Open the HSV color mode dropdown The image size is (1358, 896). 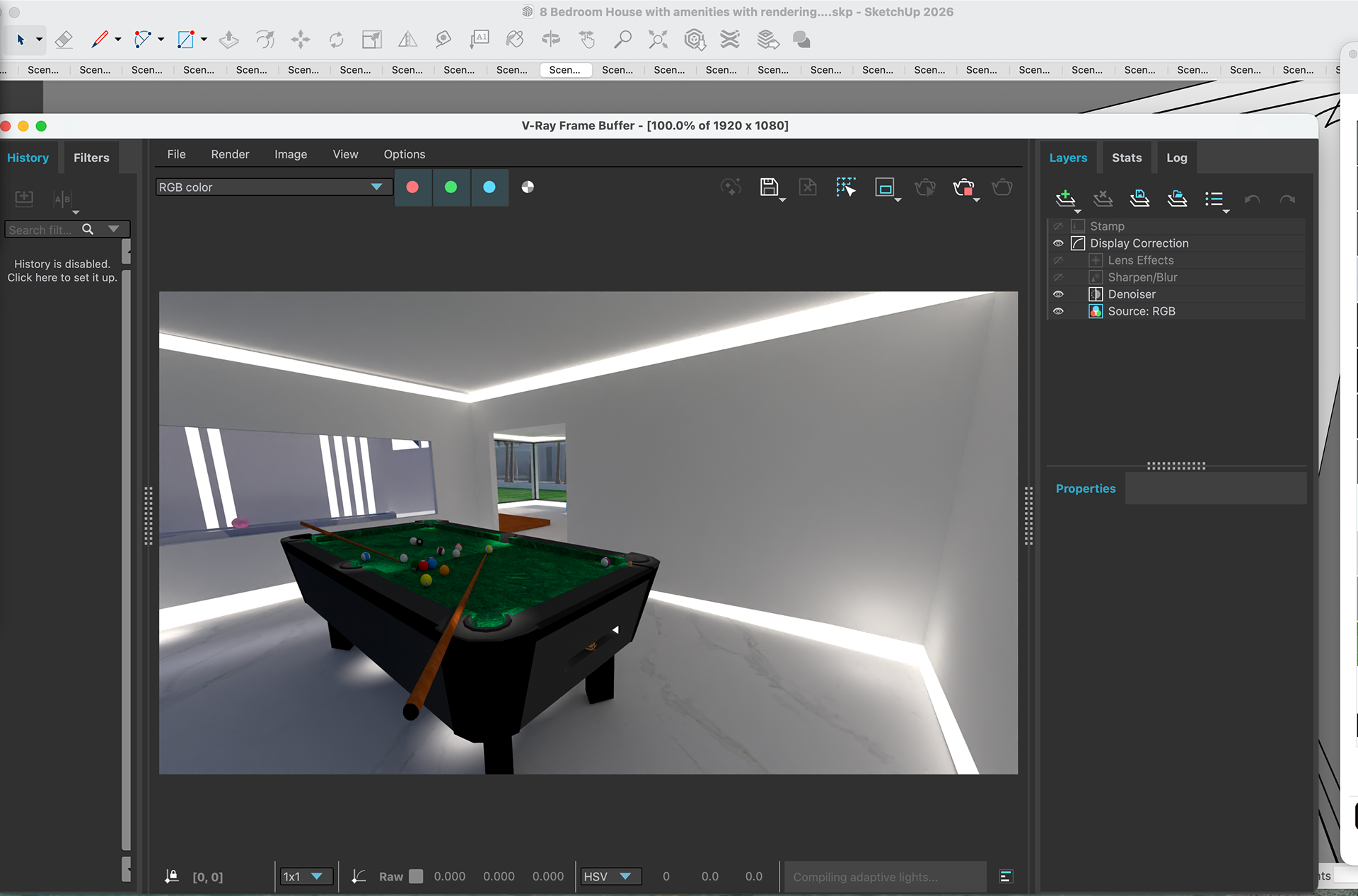point(625,876)
